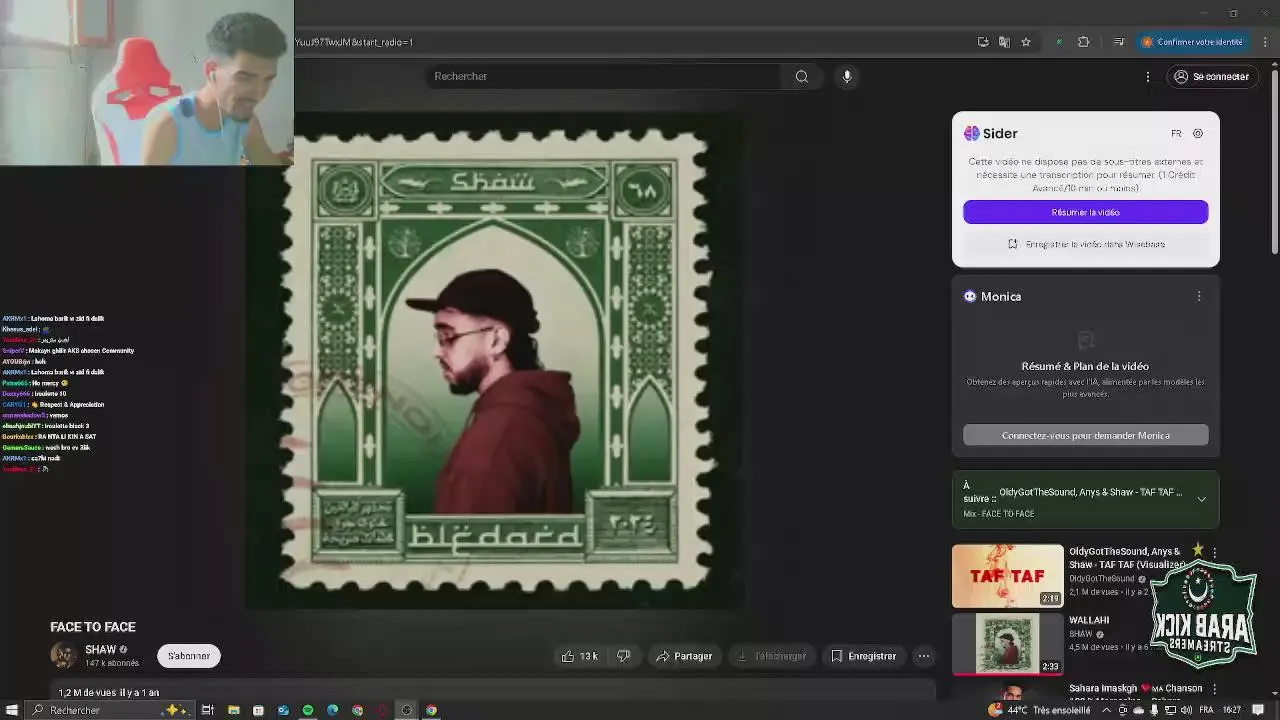Click the Sider brain logo
1280x720 pixels.
coord(971,133)
